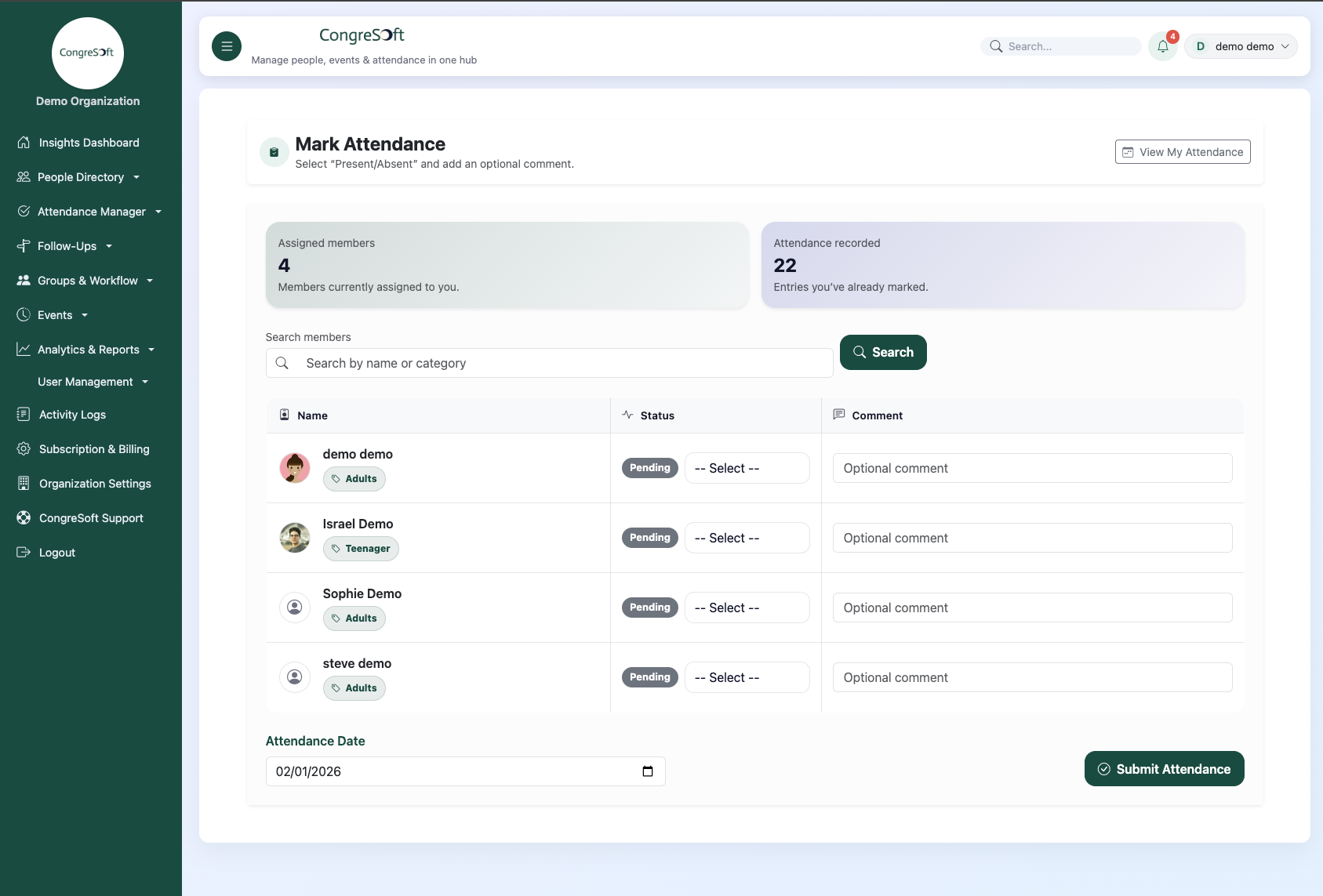Click the CongreSoft circular logo in sidebar
Viewport: 1323px width, 896px height.
pyautogui.click(x=88, y=53)
